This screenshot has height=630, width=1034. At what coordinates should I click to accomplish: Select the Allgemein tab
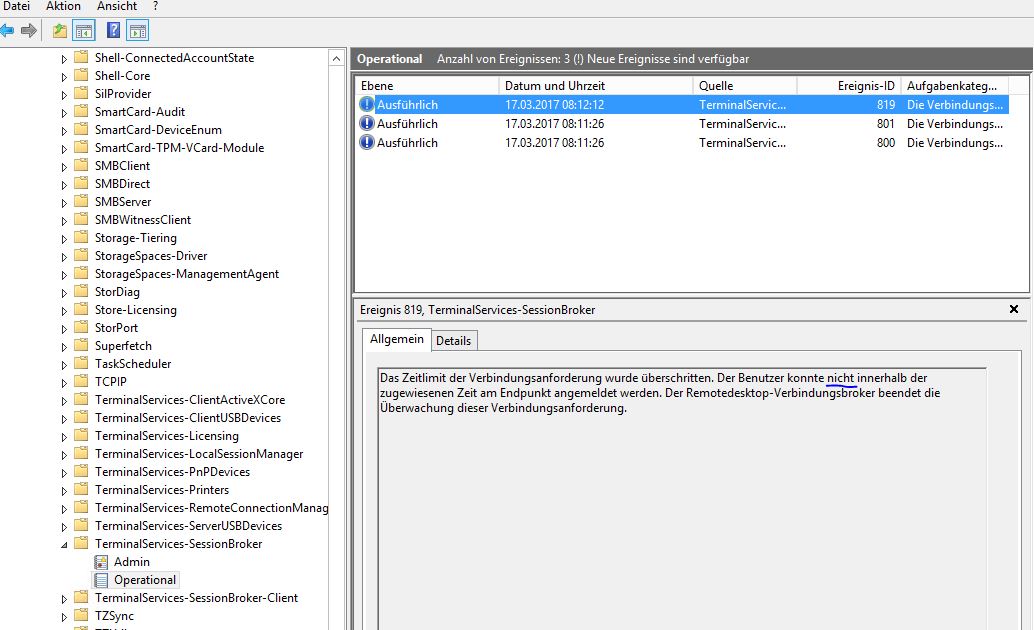(396, 340)
